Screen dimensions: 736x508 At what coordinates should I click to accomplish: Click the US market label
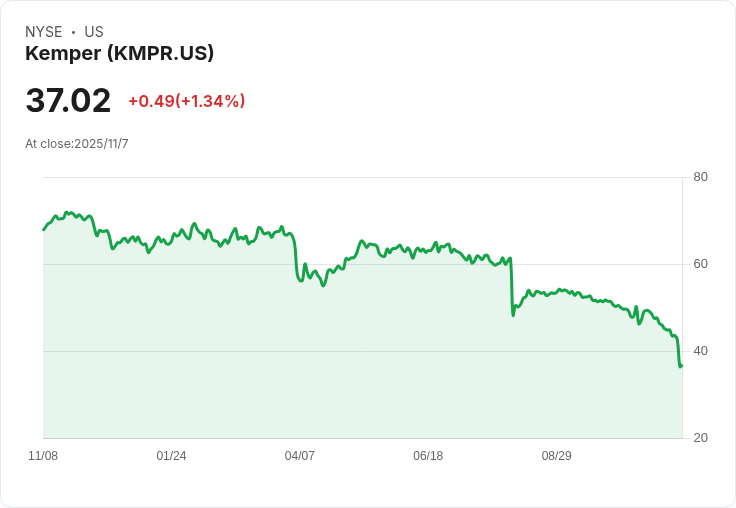coord(94,32)
